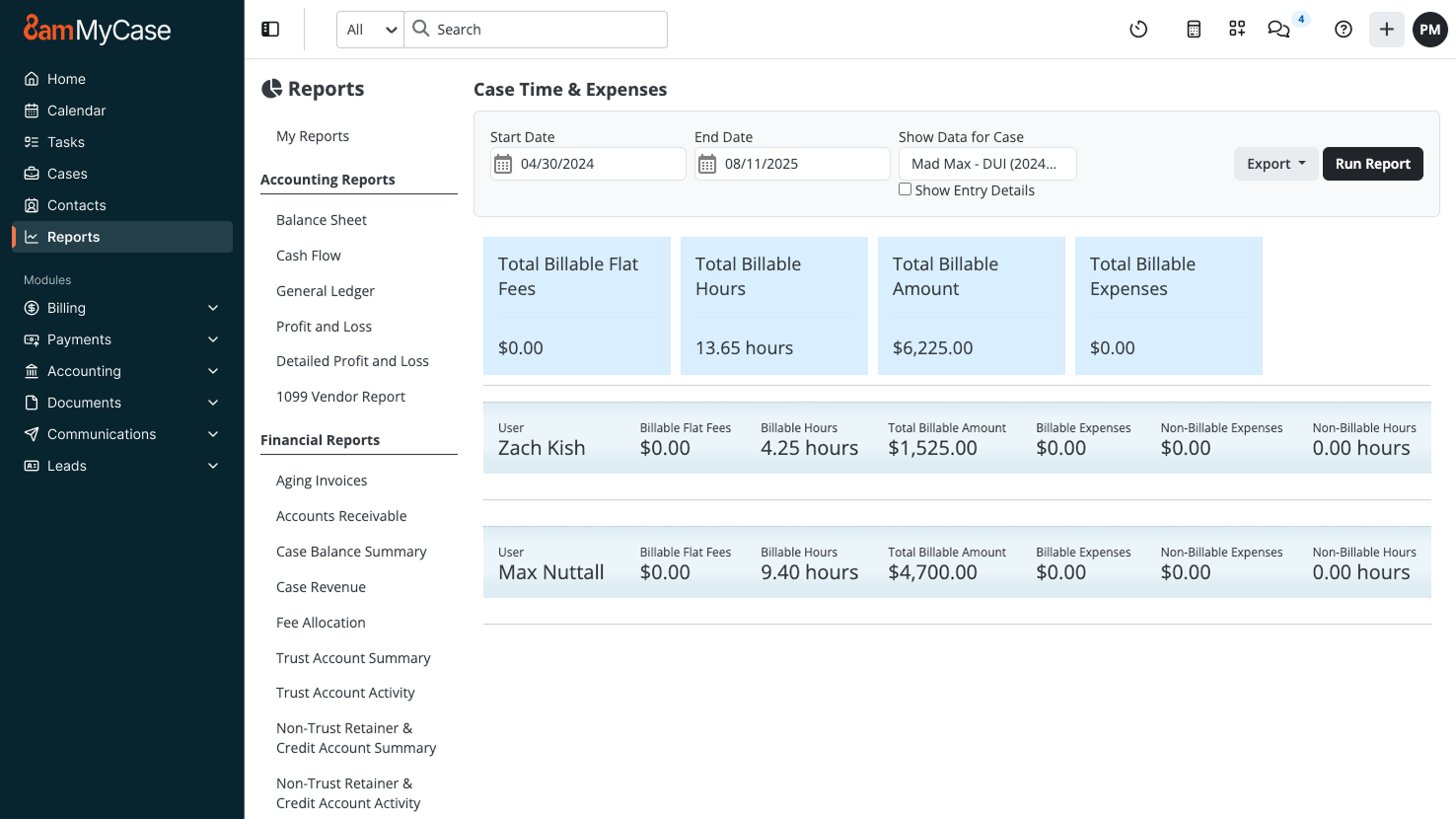Click the QR-style grid icon in header
The image size is (1456, 819).
pyautogui.click(x=1237, y=30)
